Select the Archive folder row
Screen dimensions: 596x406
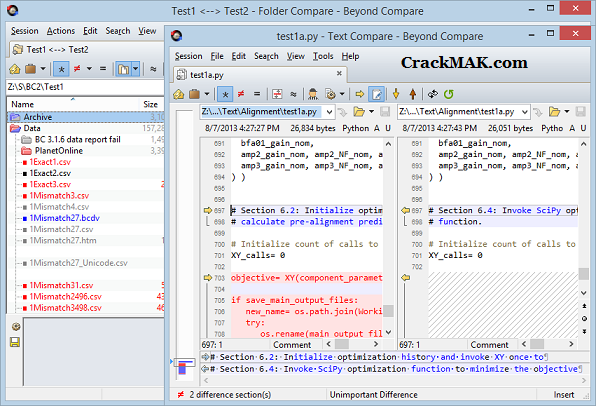[x=86, y=117]
